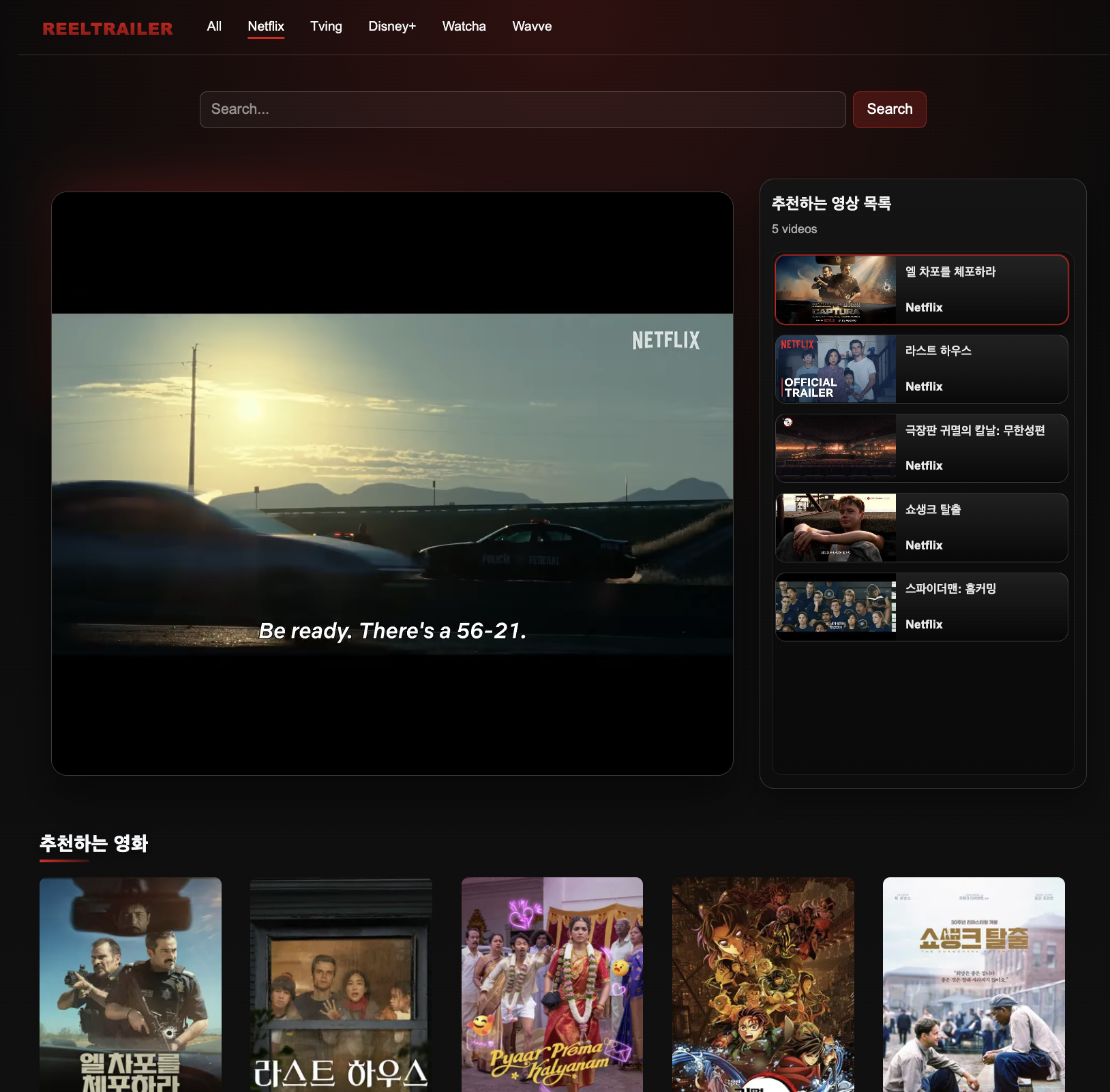Screen dimensions: 1110x1092
Task: Click the 추천하는 영상 목록 heading
Action: (831, 203)
